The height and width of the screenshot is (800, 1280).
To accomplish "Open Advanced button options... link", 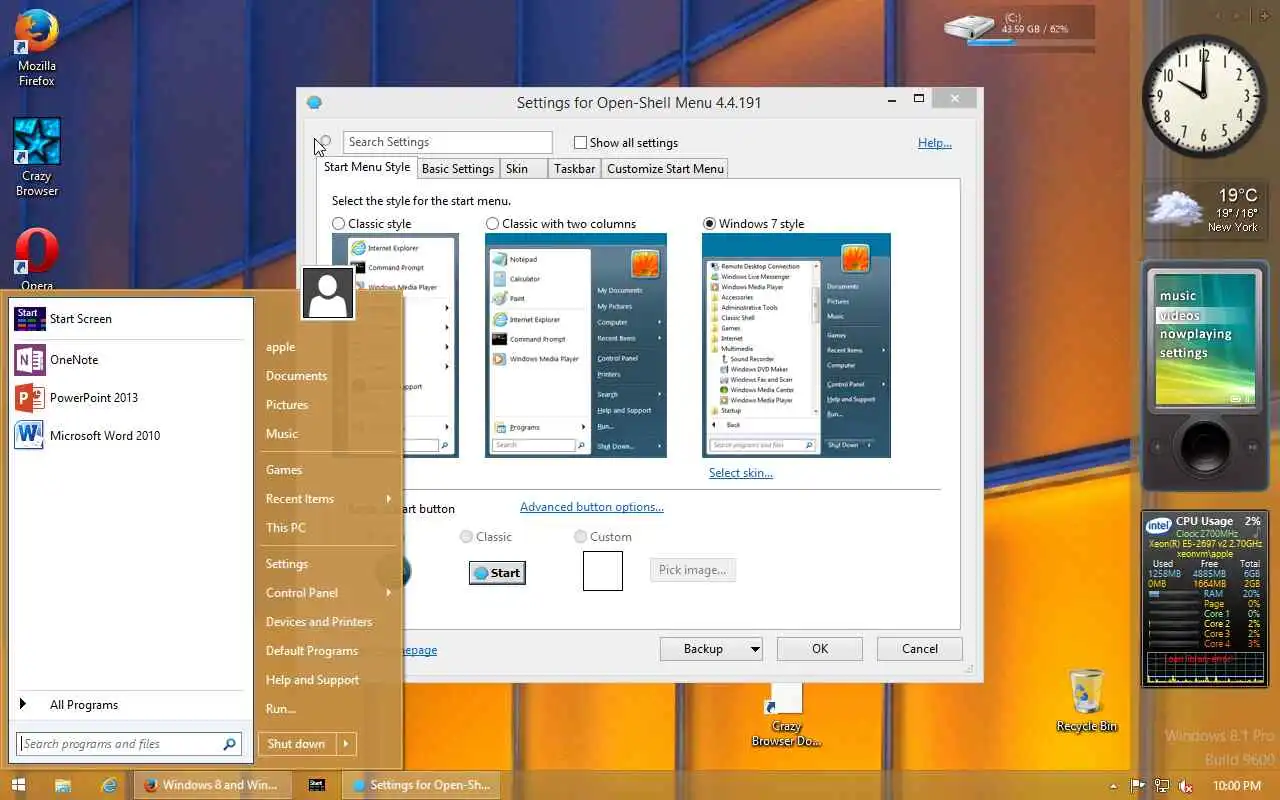I will pyautogui.click(x=592, y=507).
